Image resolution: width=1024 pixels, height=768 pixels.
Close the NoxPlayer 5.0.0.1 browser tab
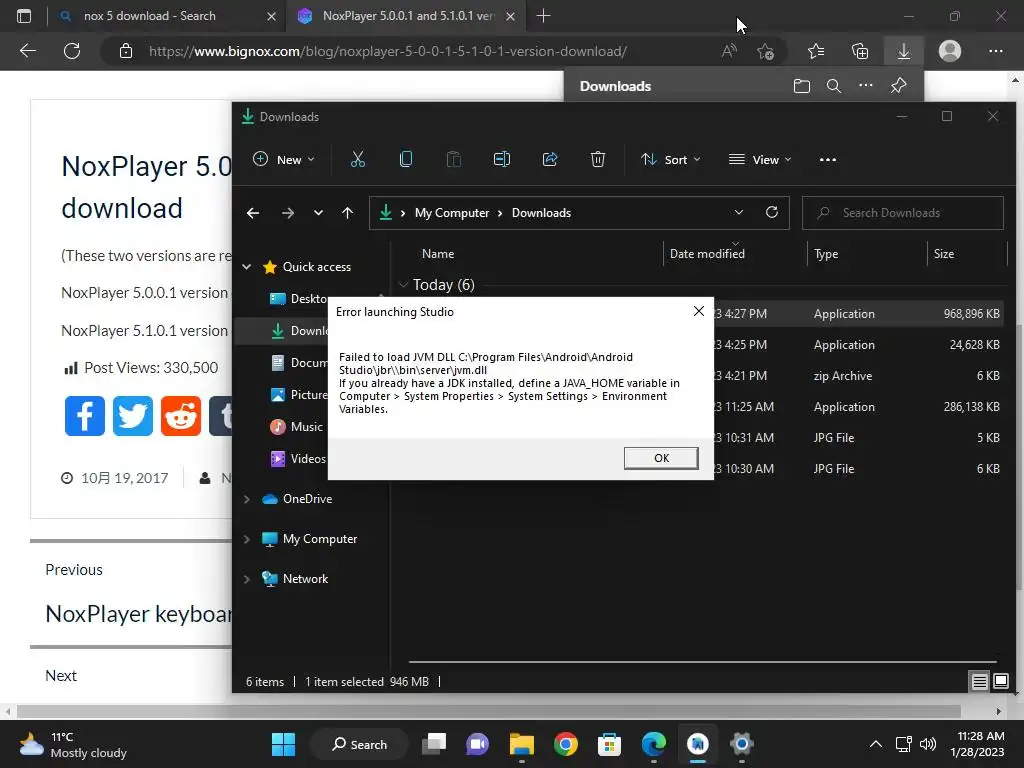[x=511, y=16]
